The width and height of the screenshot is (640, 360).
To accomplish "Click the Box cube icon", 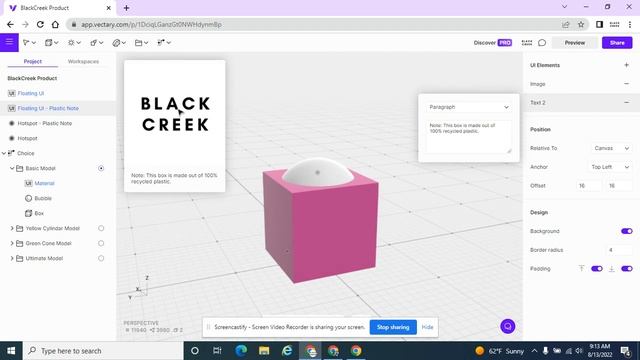I will point(28,213).
